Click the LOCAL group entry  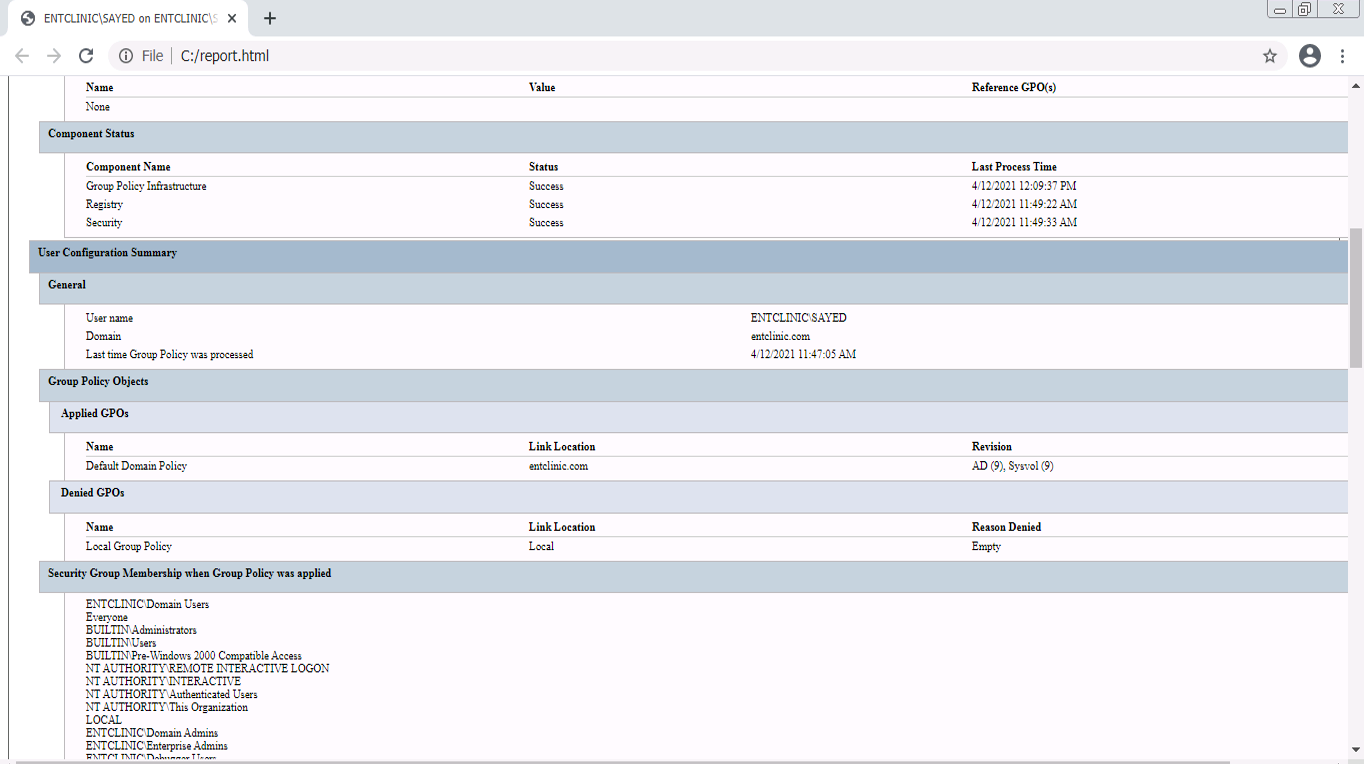click(104, 720)
